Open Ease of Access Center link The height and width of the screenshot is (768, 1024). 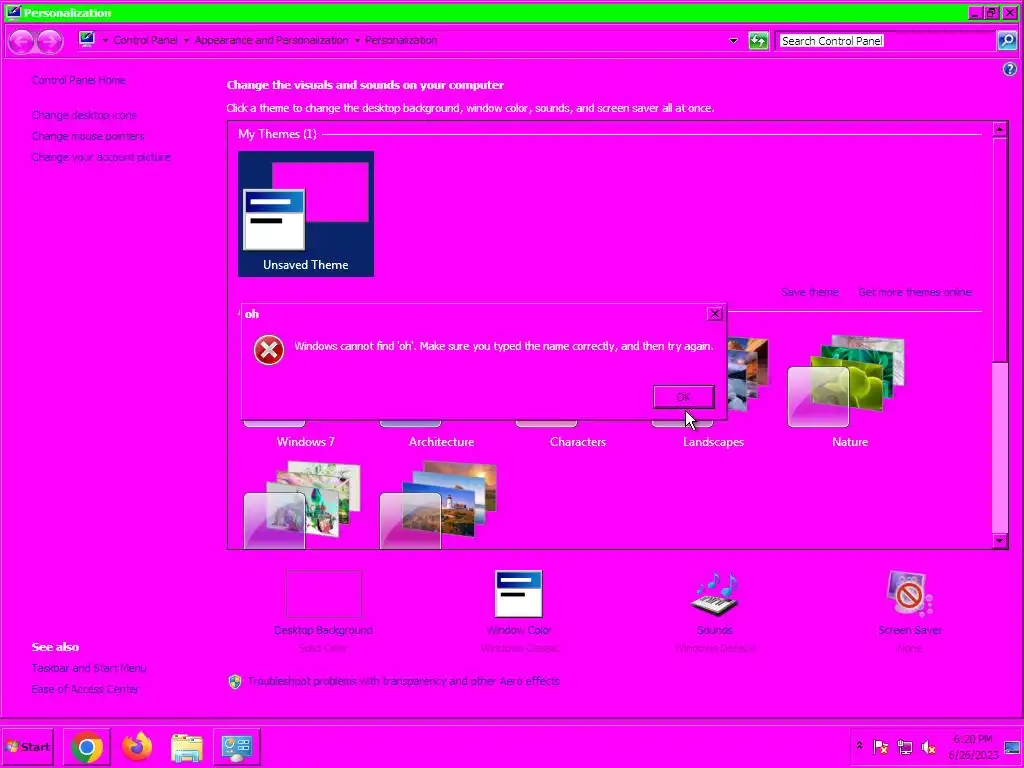[85, 689]
